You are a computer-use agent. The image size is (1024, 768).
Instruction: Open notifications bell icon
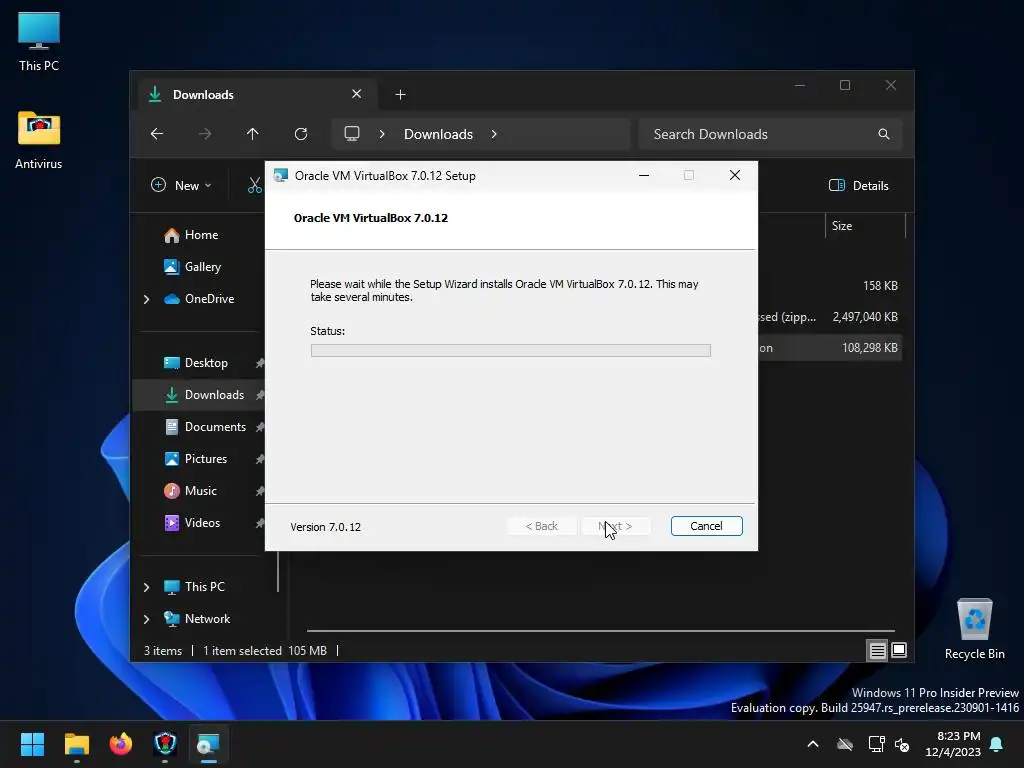tap(997, 744)
